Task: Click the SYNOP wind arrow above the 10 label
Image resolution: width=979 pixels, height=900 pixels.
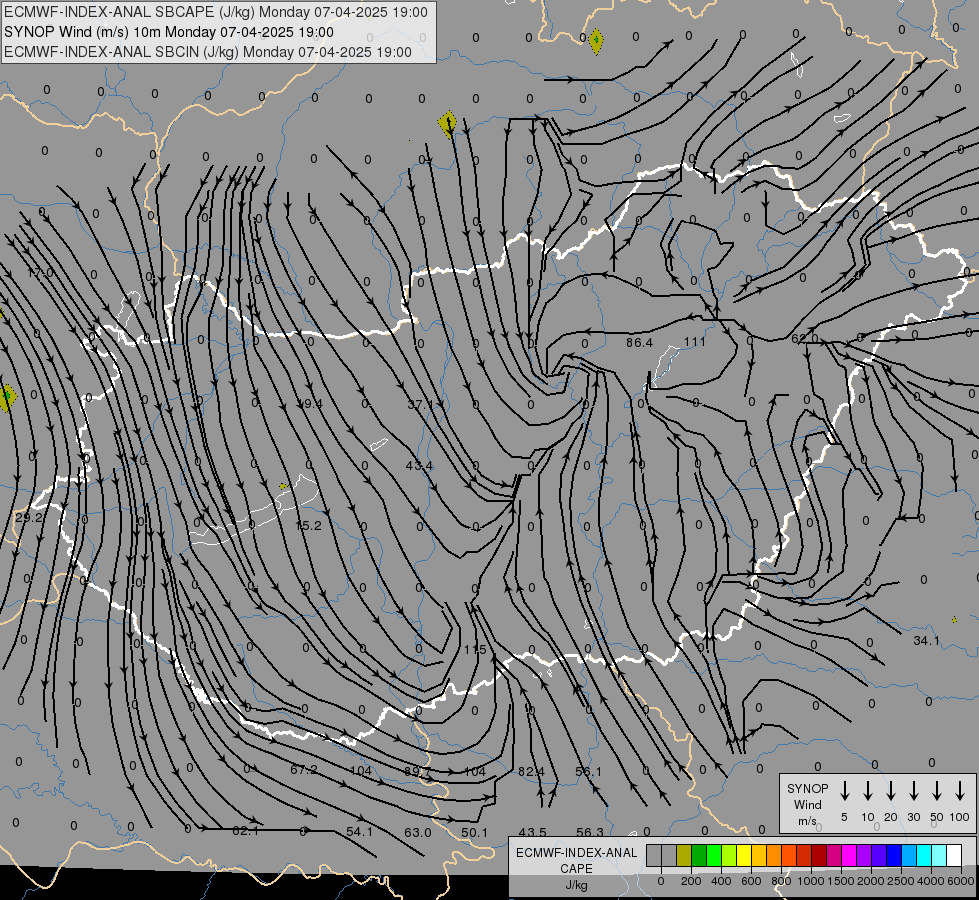Action: point(868,791)
